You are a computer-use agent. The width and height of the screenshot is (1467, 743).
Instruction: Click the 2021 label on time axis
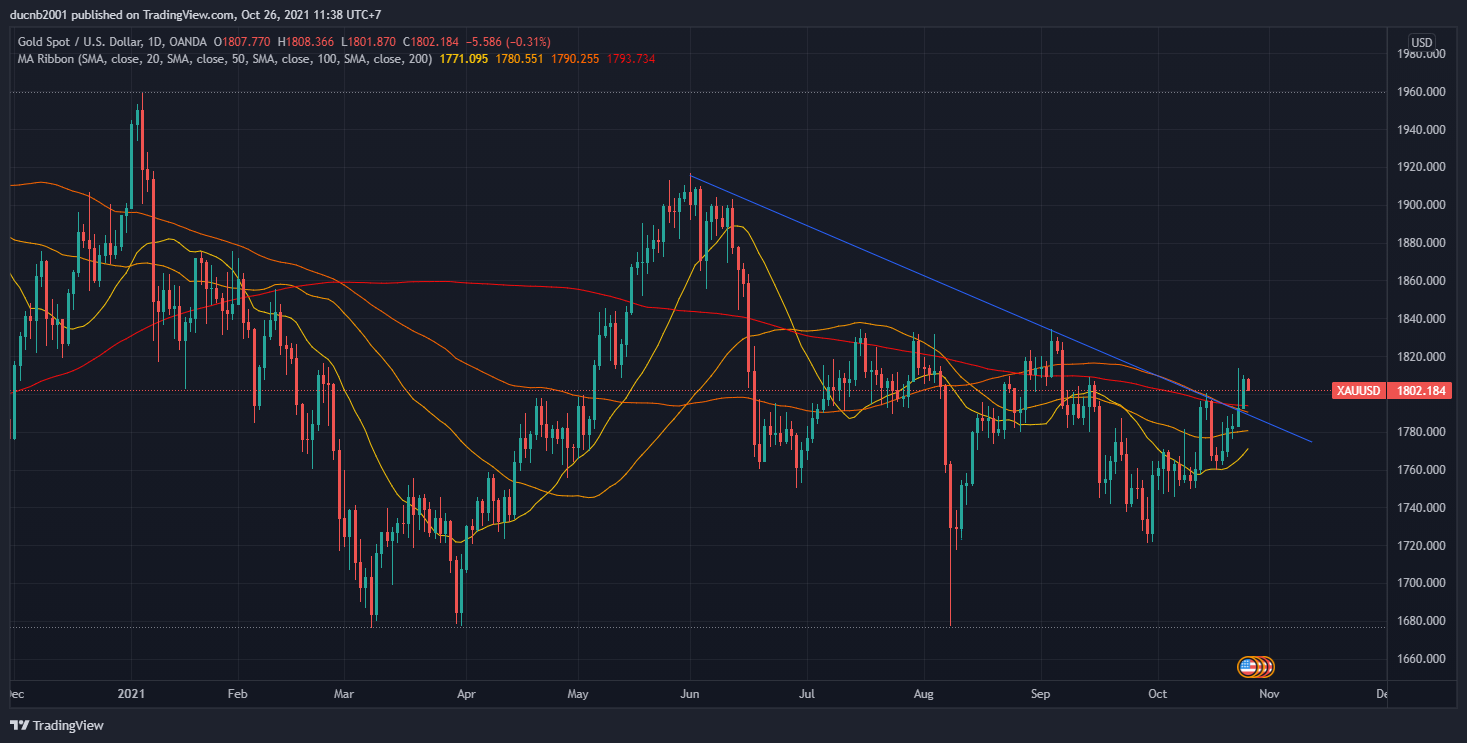click(131, 692)
